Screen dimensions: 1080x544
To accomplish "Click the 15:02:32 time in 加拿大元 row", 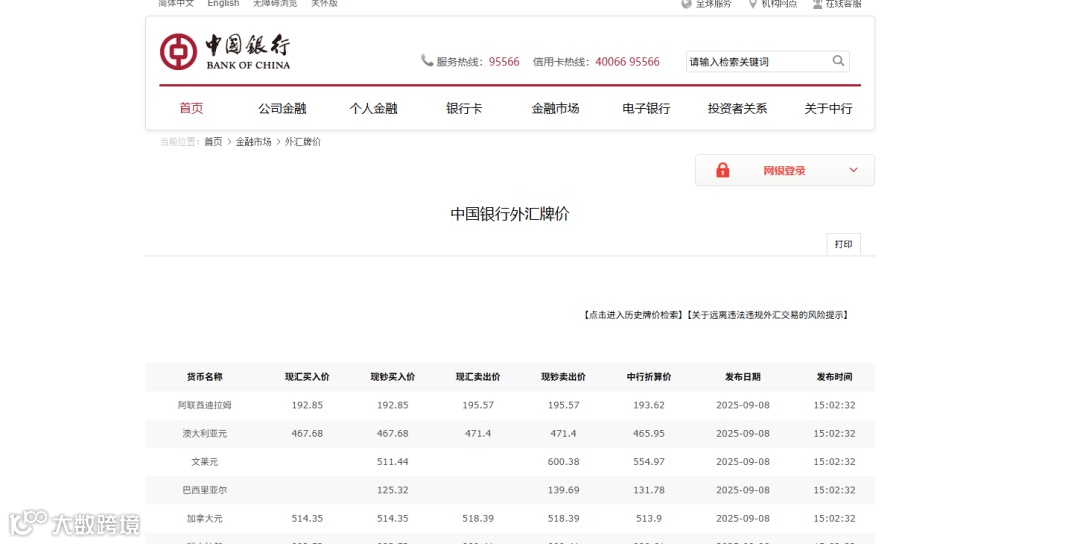I will (x=834, y=518).
